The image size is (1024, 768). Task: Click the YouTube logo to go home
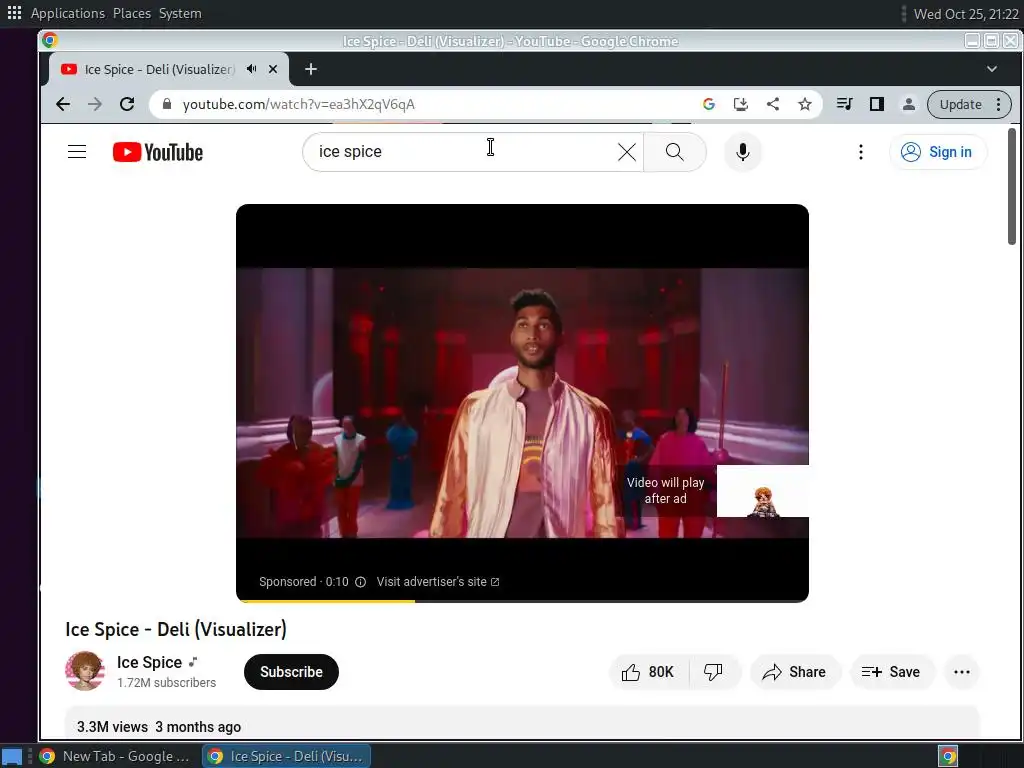click(157, 152)
